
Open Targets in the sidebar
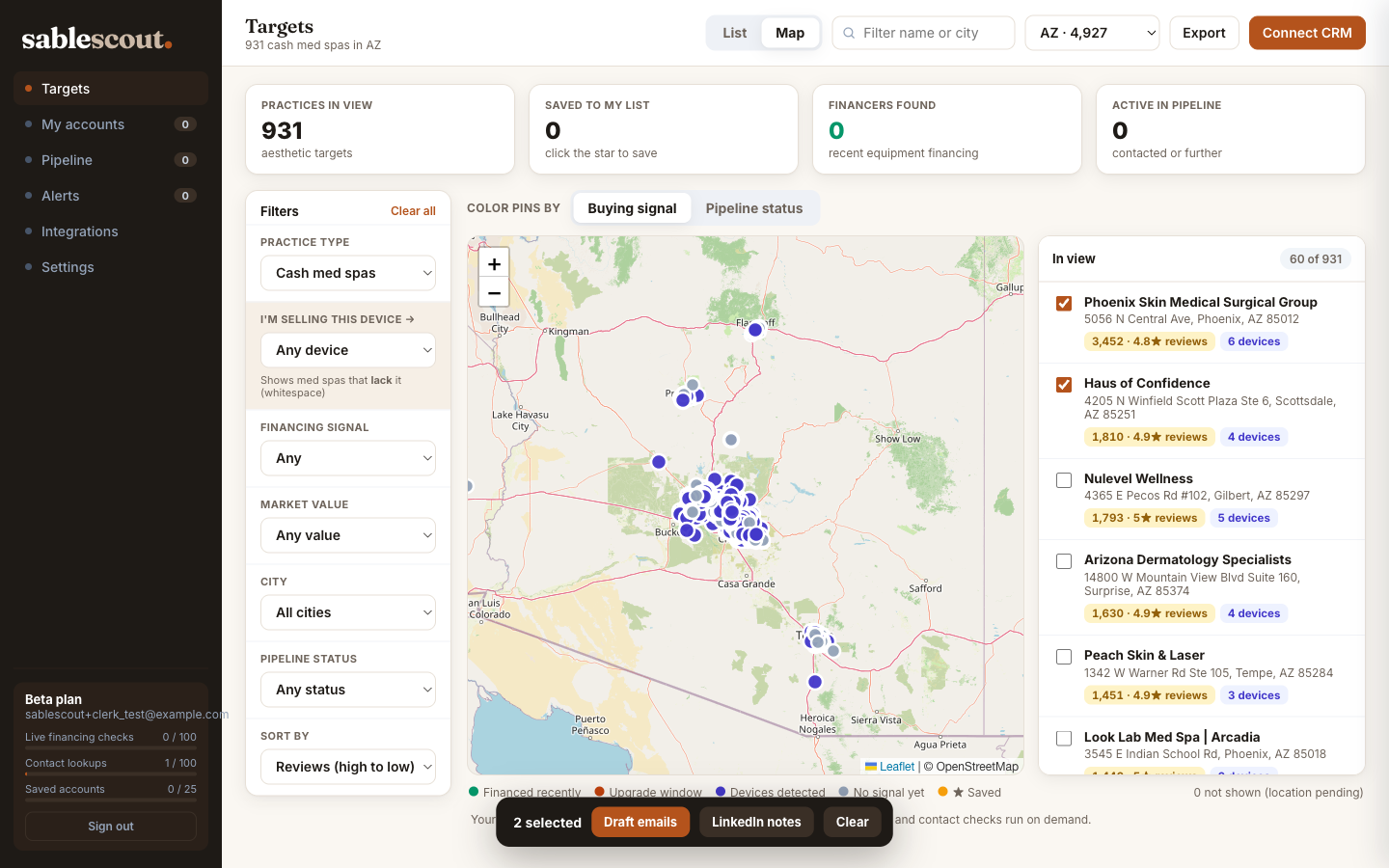[x=111, y=89]
